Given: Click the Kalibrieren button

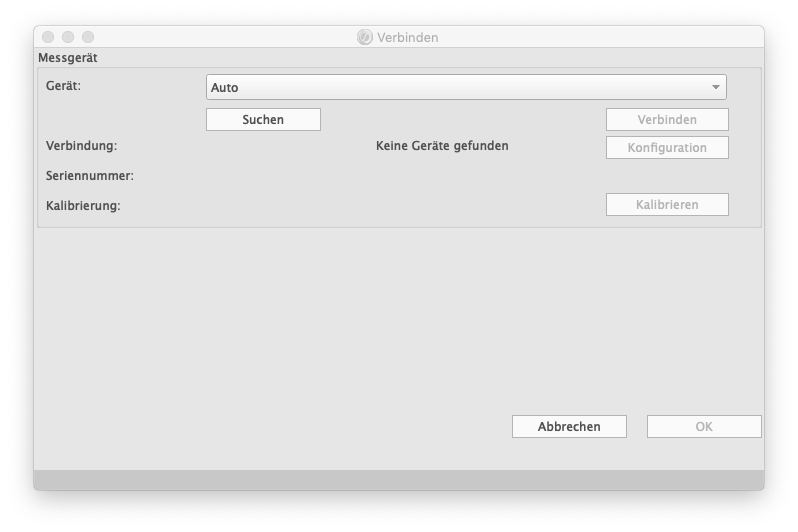Looking at the screenshot, I should click(x=667, y=205).
